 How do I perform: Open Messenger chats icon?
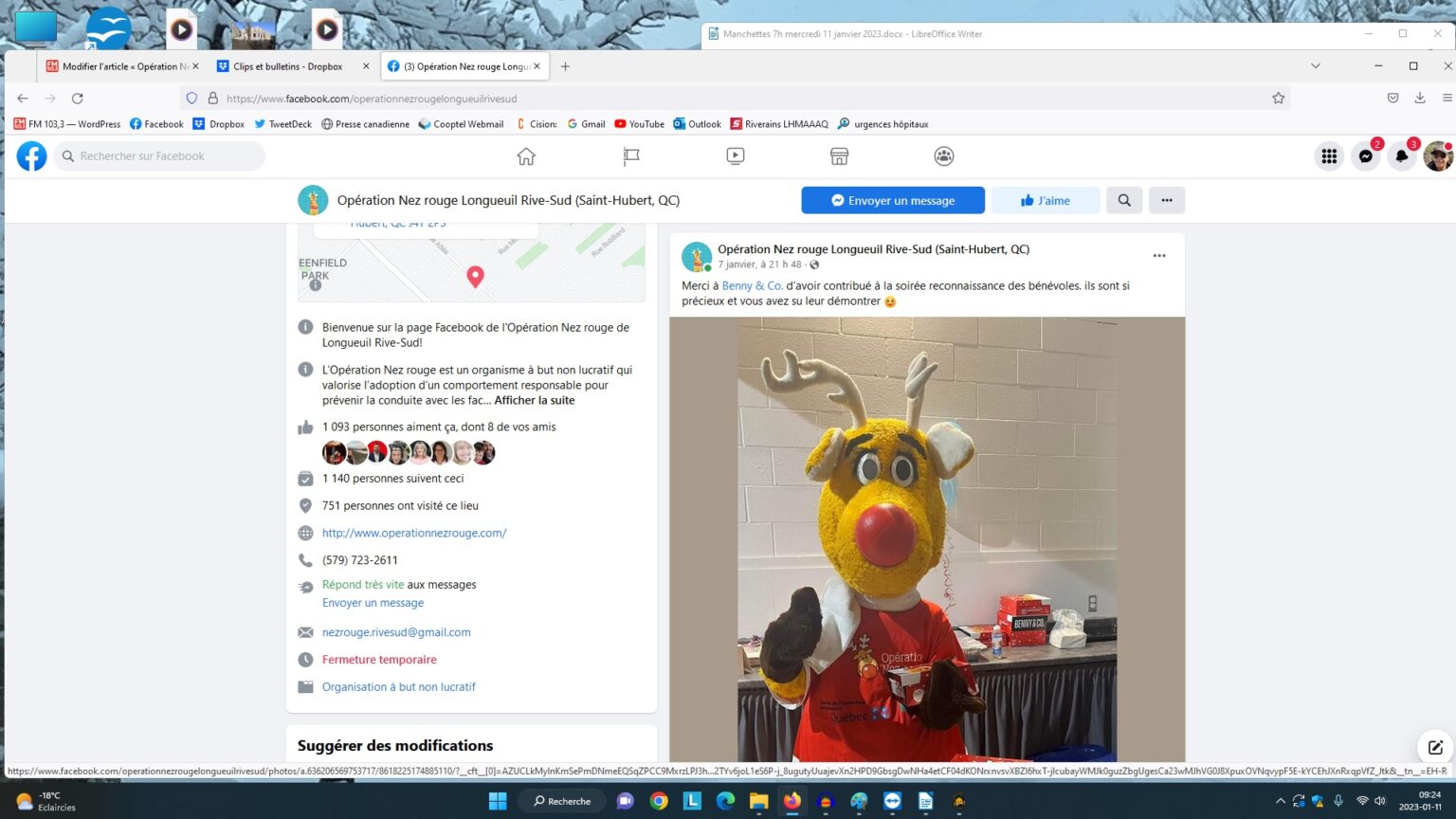click(1365, 156)
